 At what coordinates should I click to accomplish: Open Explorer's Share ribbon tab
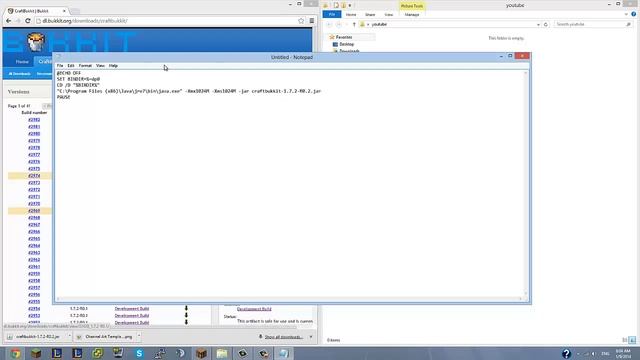point(370,14)
